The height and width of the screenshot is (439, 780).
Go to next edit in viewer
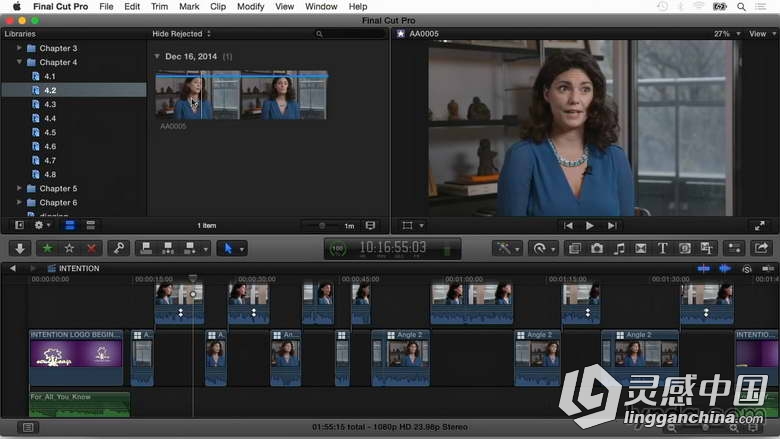point(612,226)
